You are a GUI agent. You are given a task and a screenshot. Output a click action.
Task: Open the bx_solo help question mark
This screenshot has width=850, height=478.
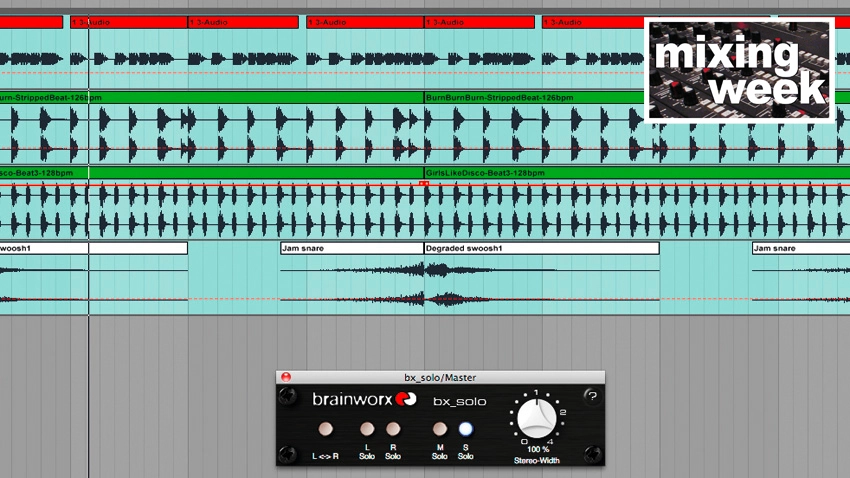(593, 396)
